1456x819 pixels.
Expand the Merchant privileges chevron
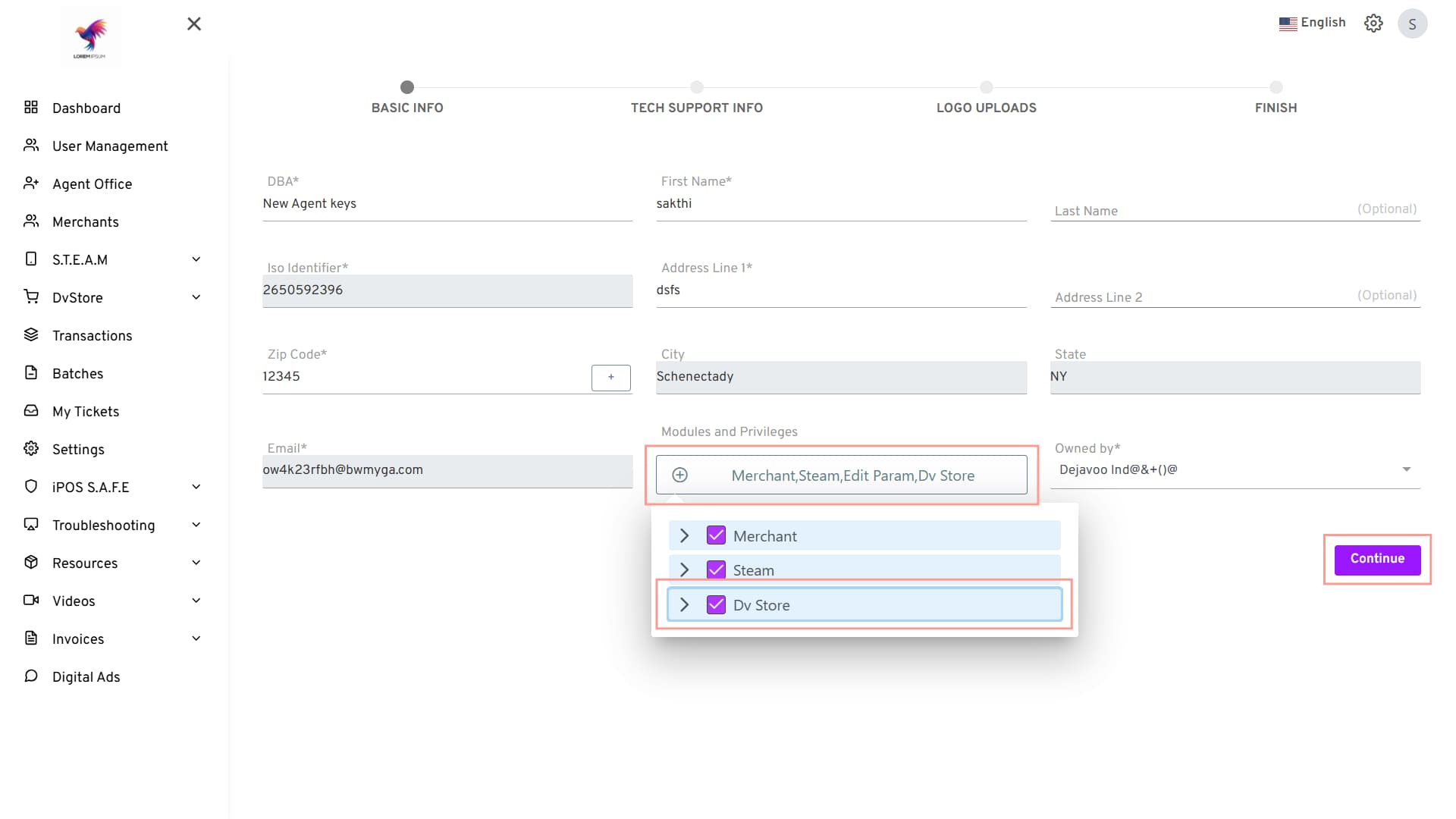(685, 535)
